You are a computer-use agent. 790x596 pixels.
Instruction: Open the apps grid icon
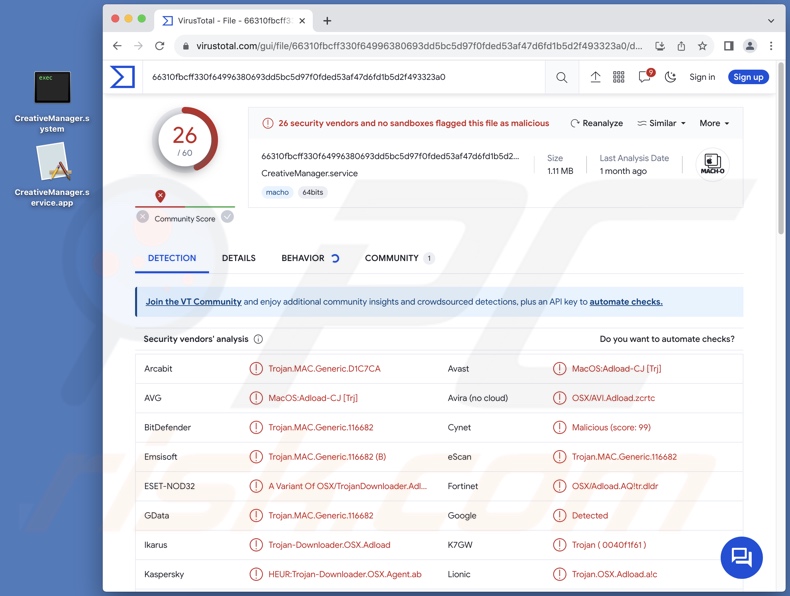pos(619,77)
